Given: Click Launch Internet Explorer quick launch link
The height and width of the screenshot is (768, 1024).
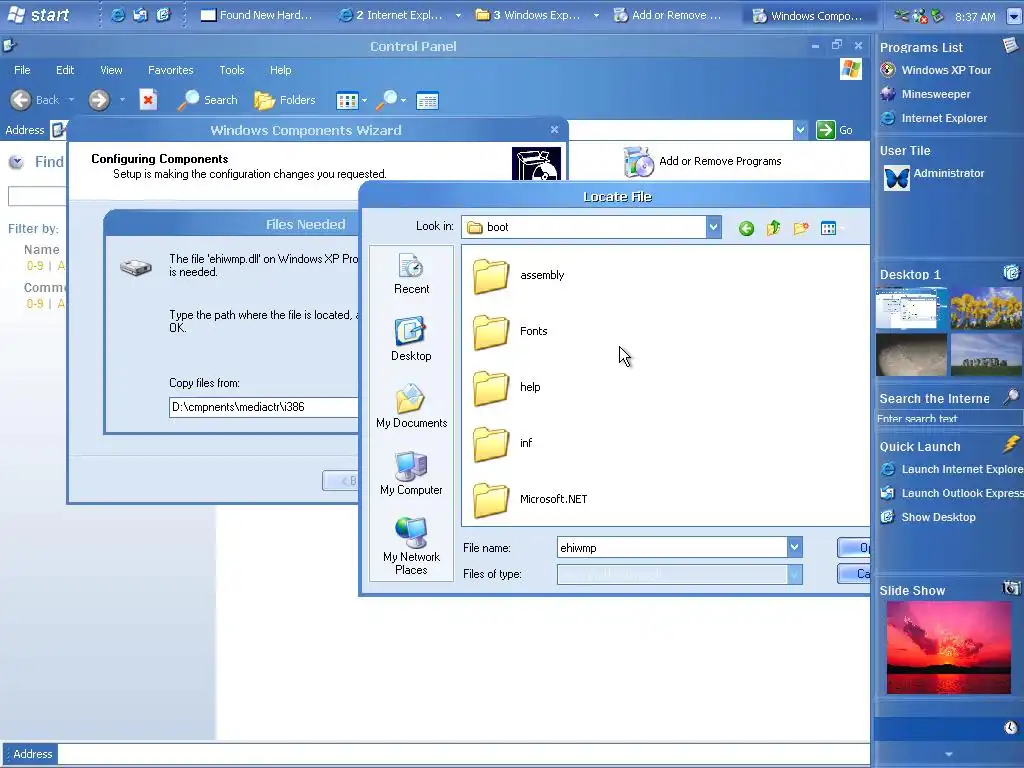Looking at the screenshot, I should click(952, 469).
